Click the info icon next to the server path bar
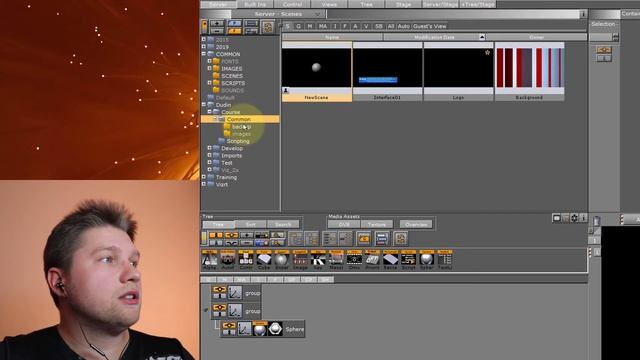This screenshot has height=360, width=640. [583, 14]
